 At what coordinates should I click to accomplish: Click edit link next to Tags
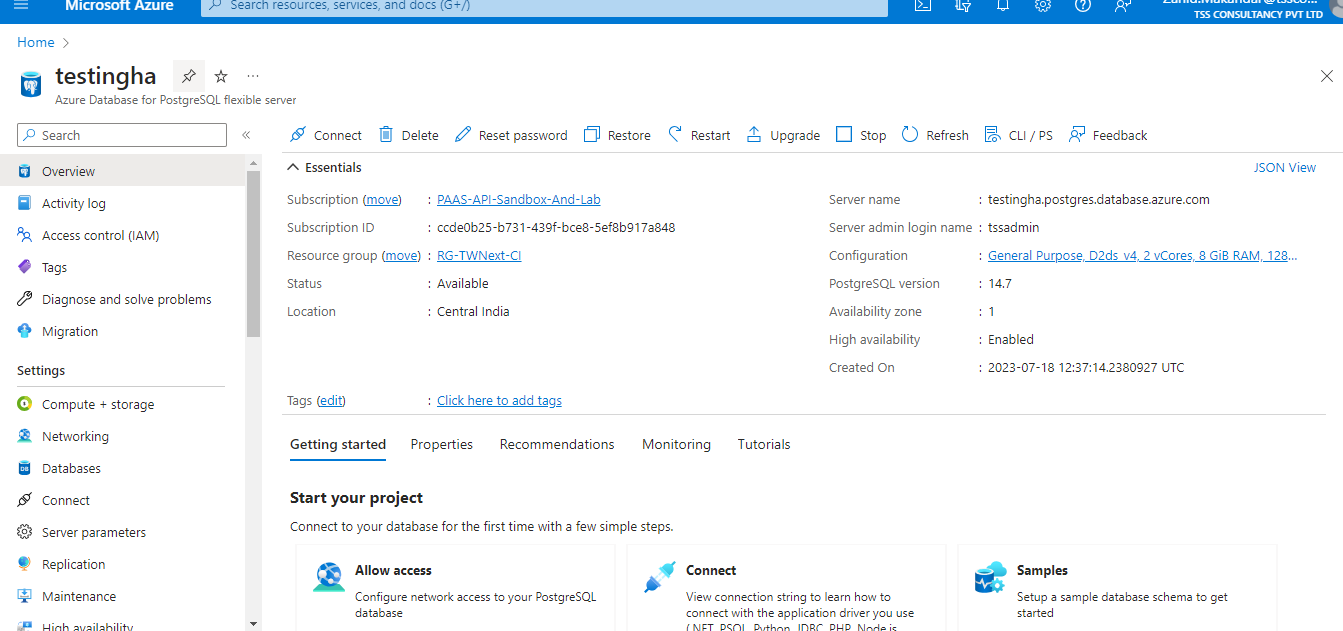(331, 401)
